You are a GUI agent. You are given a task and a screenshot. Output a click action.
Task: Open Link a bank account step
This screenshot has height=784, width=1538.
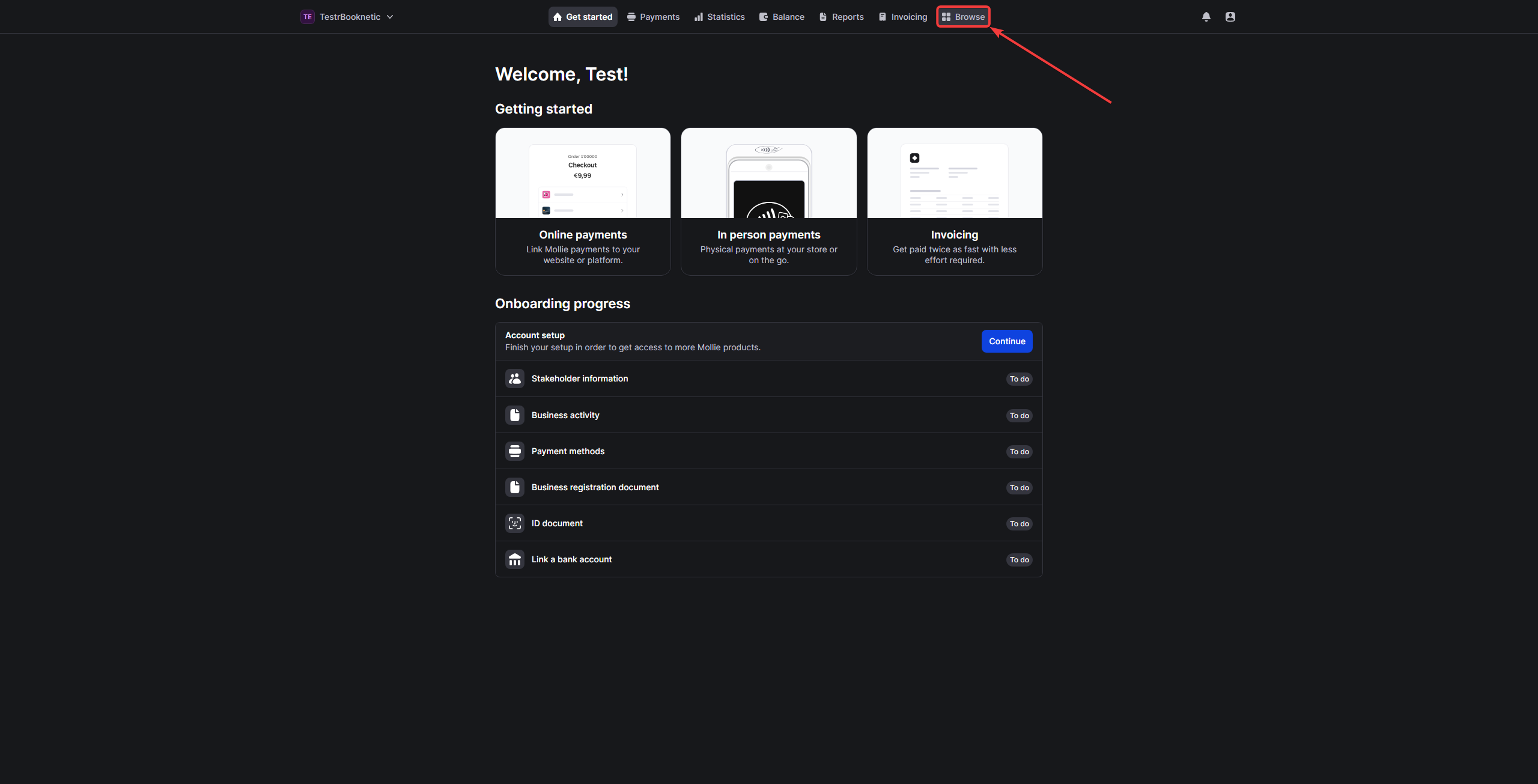[768, 559]
